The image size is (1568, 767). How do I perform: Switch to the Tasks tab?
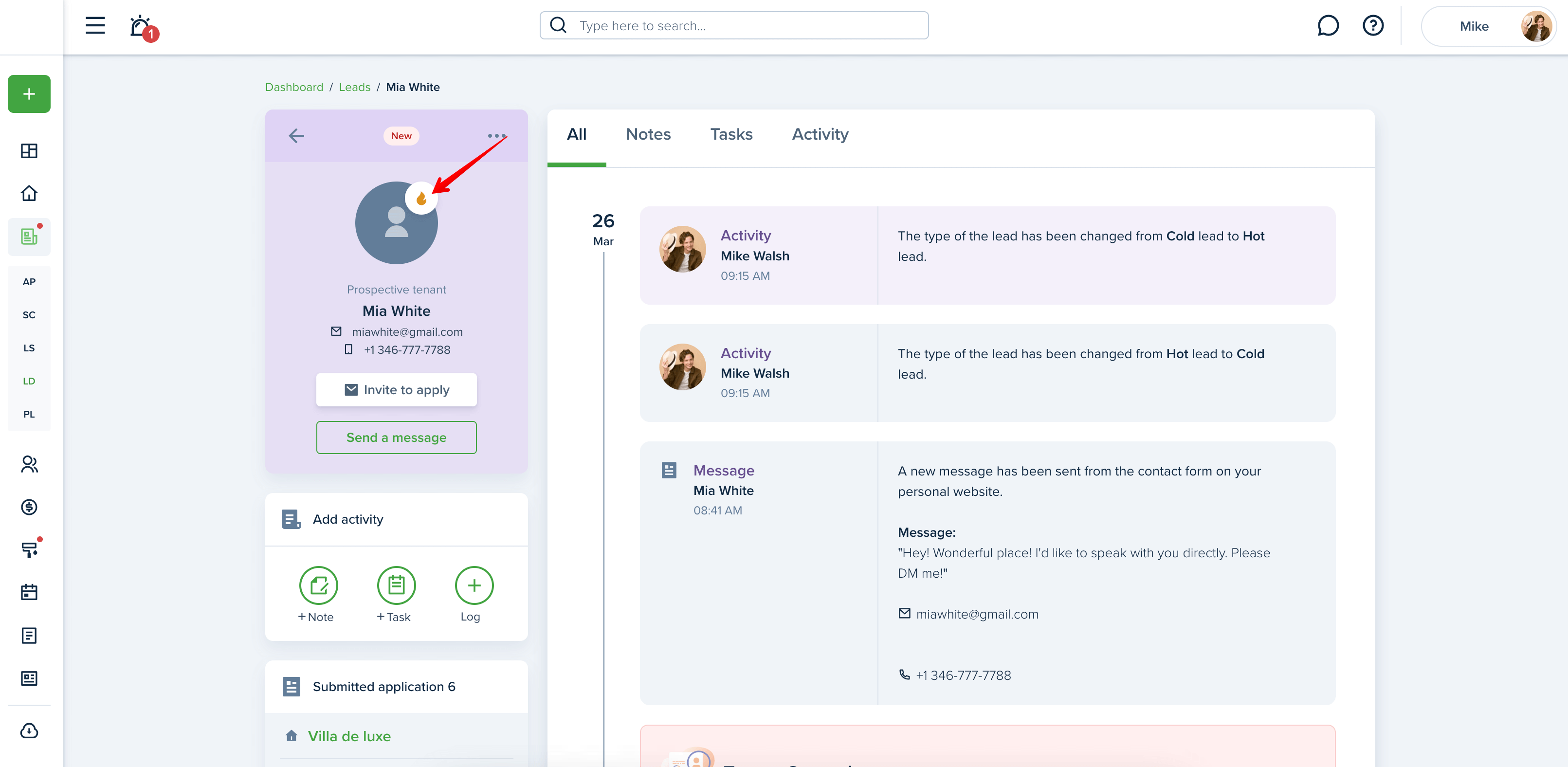coord(731,134)
